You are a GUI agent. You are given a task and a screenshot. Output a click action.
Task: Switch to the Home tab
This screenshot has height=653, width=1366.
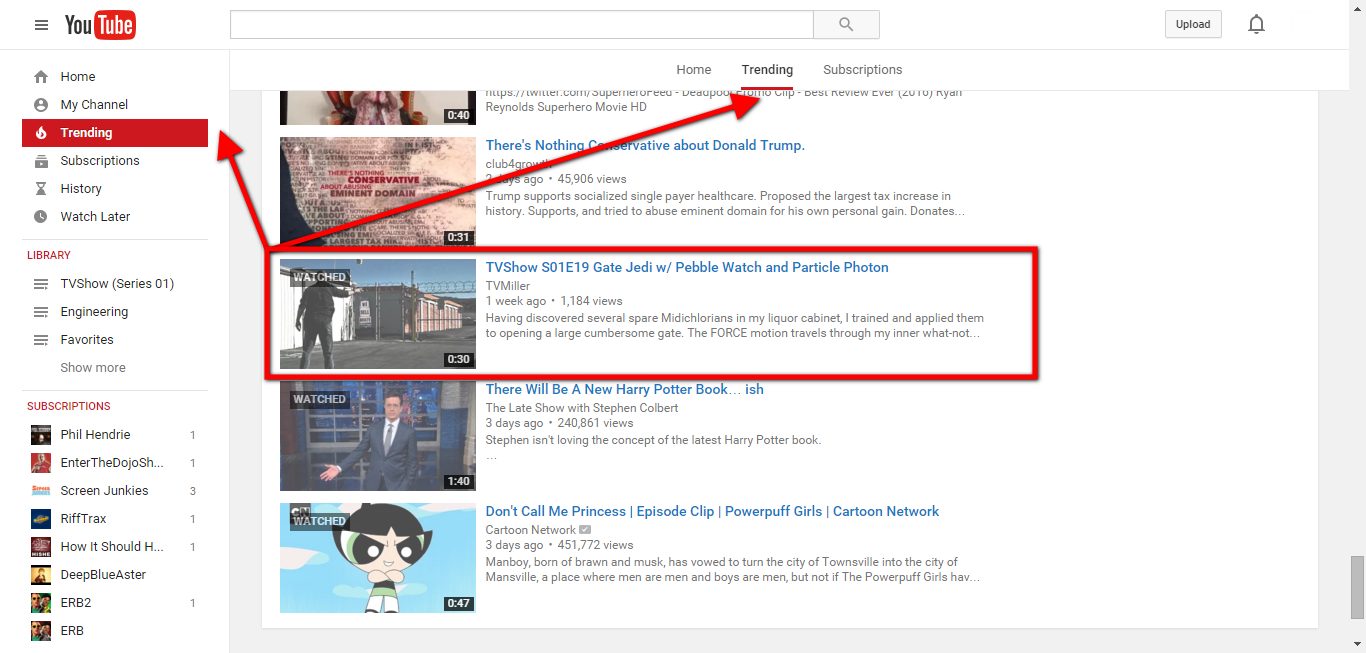pyautogui.click(x=694, y=70)
